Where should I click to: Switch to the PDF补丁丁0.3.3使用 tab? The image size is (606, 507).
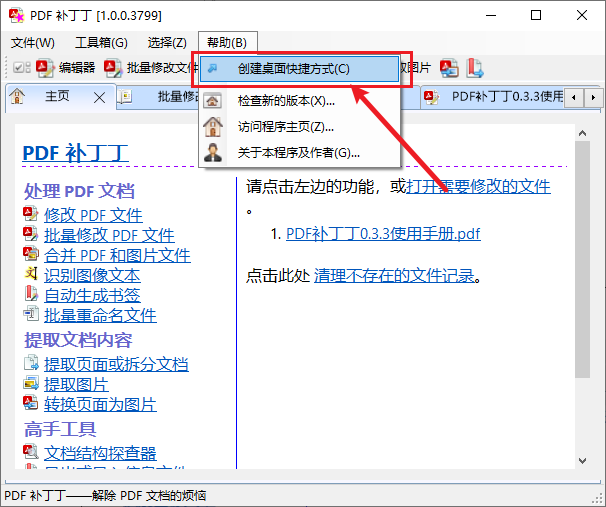coord(493,96)
